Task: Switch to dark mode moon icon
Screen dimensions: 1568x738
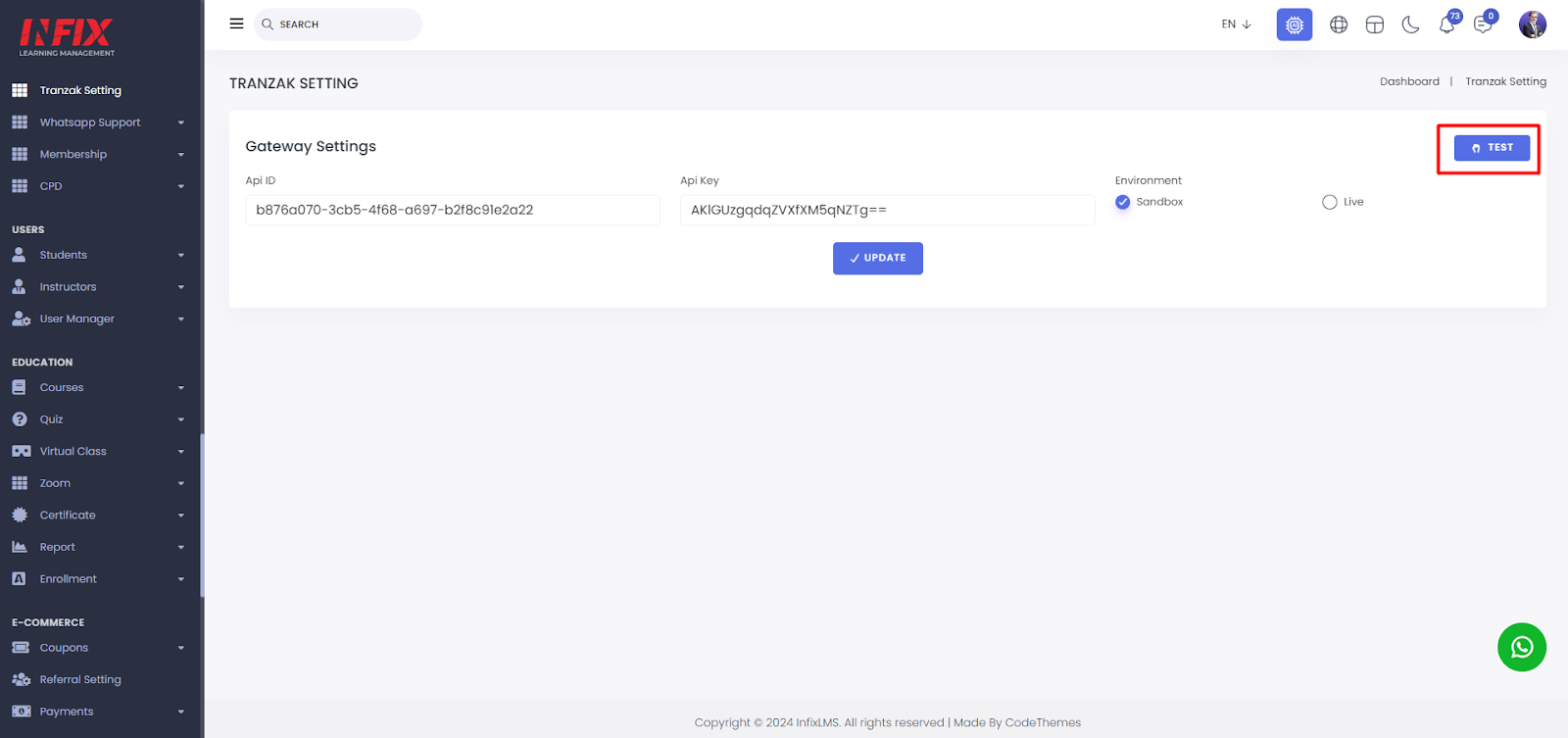Action: (1411, 25)
